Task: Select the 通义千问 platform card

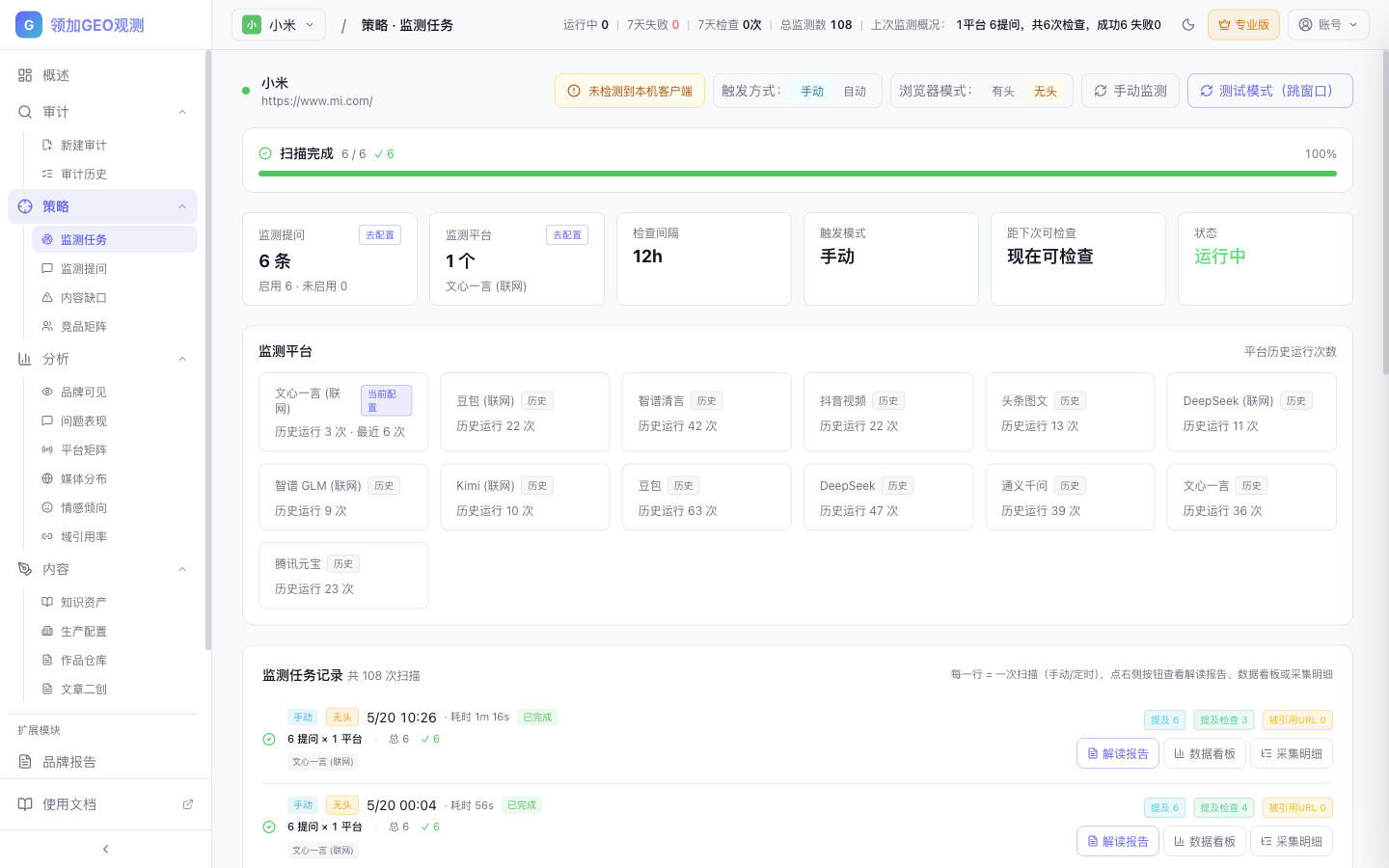Action: (1070, 497)
